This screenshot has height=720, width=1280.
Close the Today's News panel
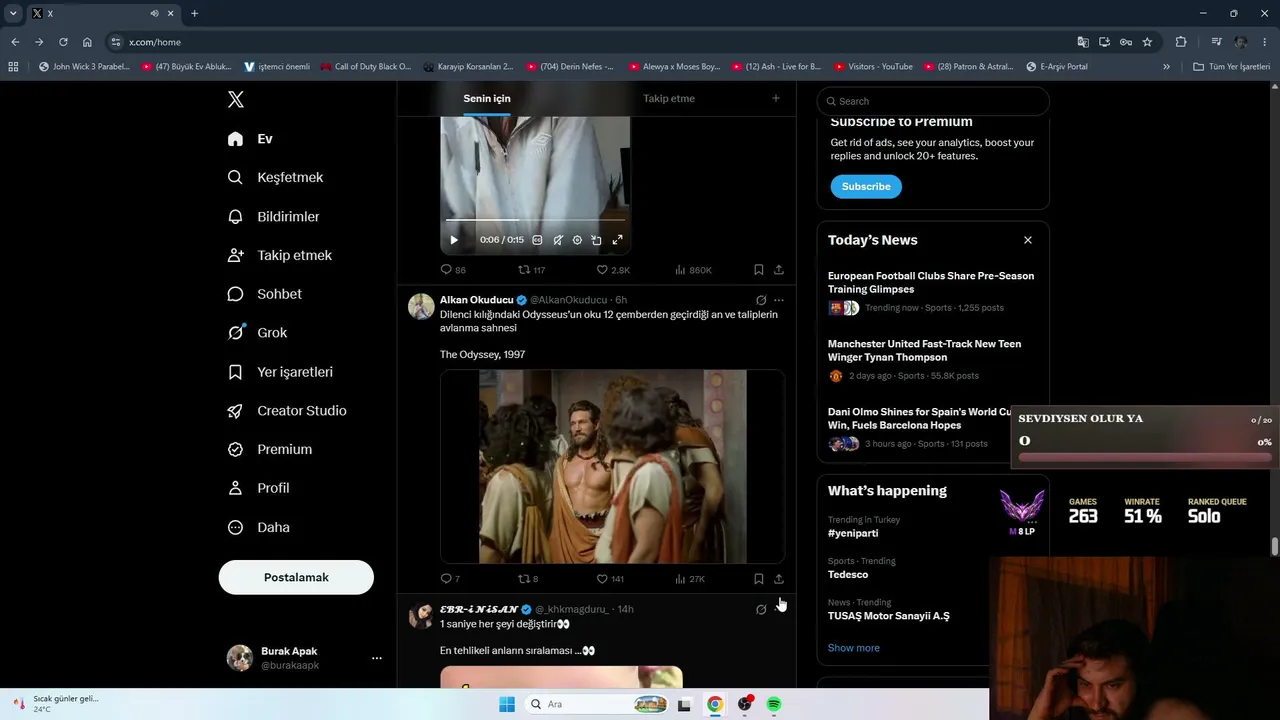coord(1028,240)
